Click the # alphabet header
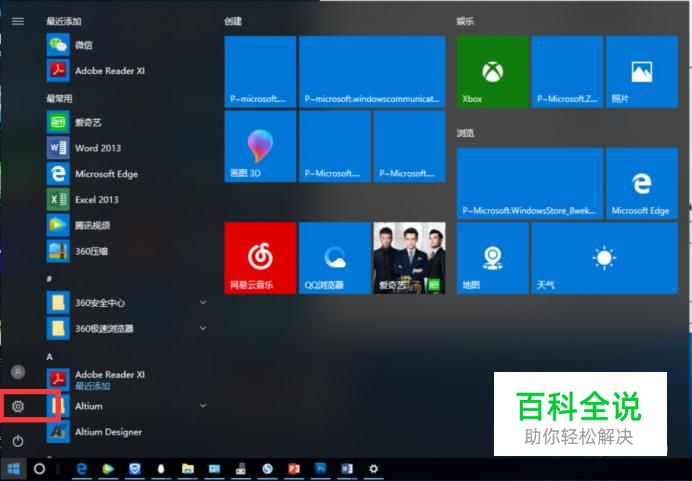The image size is (692, 481). pyautogui.click(x=49, y=279)
